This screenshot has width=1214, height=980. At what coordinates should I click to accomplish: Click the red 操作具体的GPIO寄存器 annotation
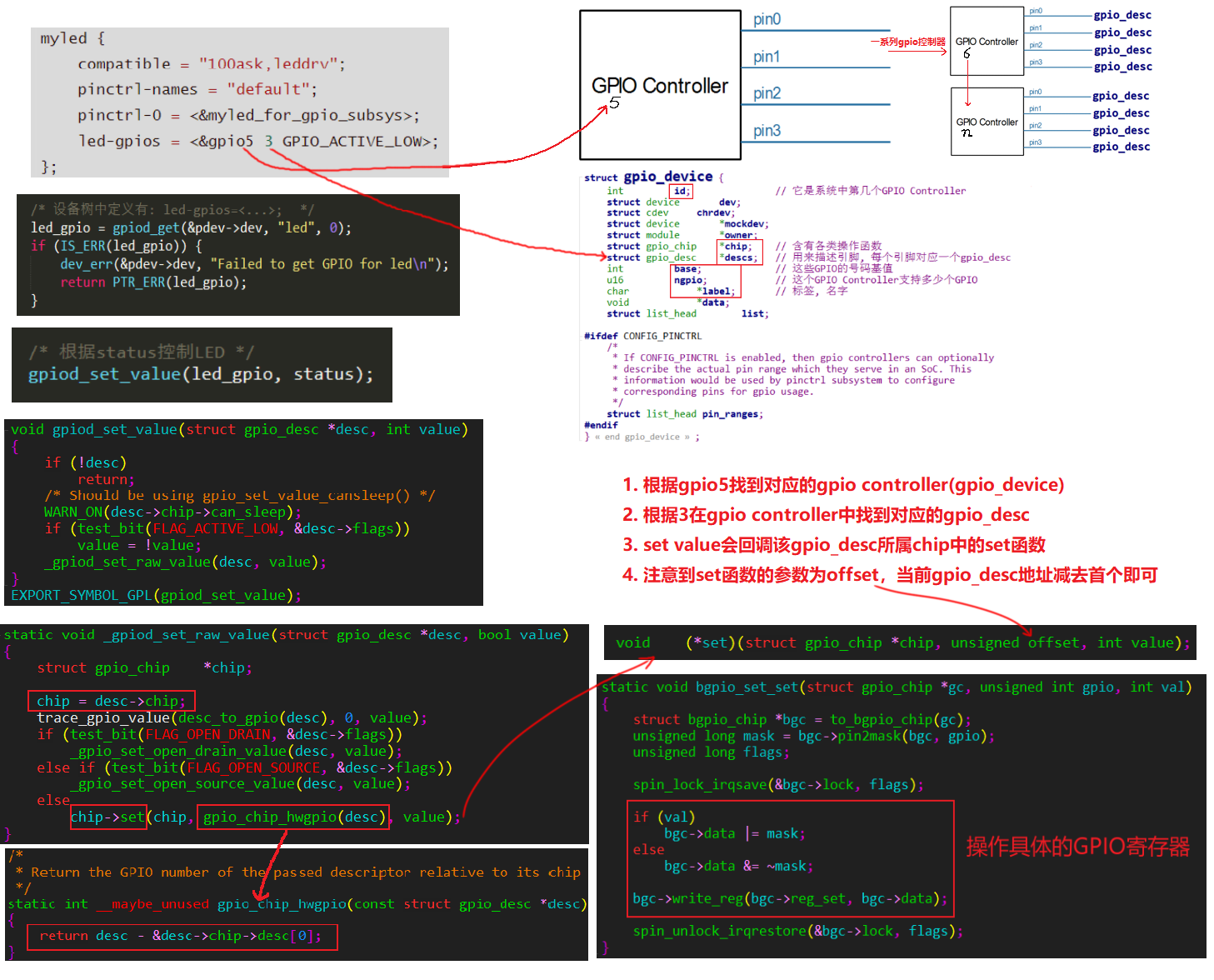(x=1077, y=847)
